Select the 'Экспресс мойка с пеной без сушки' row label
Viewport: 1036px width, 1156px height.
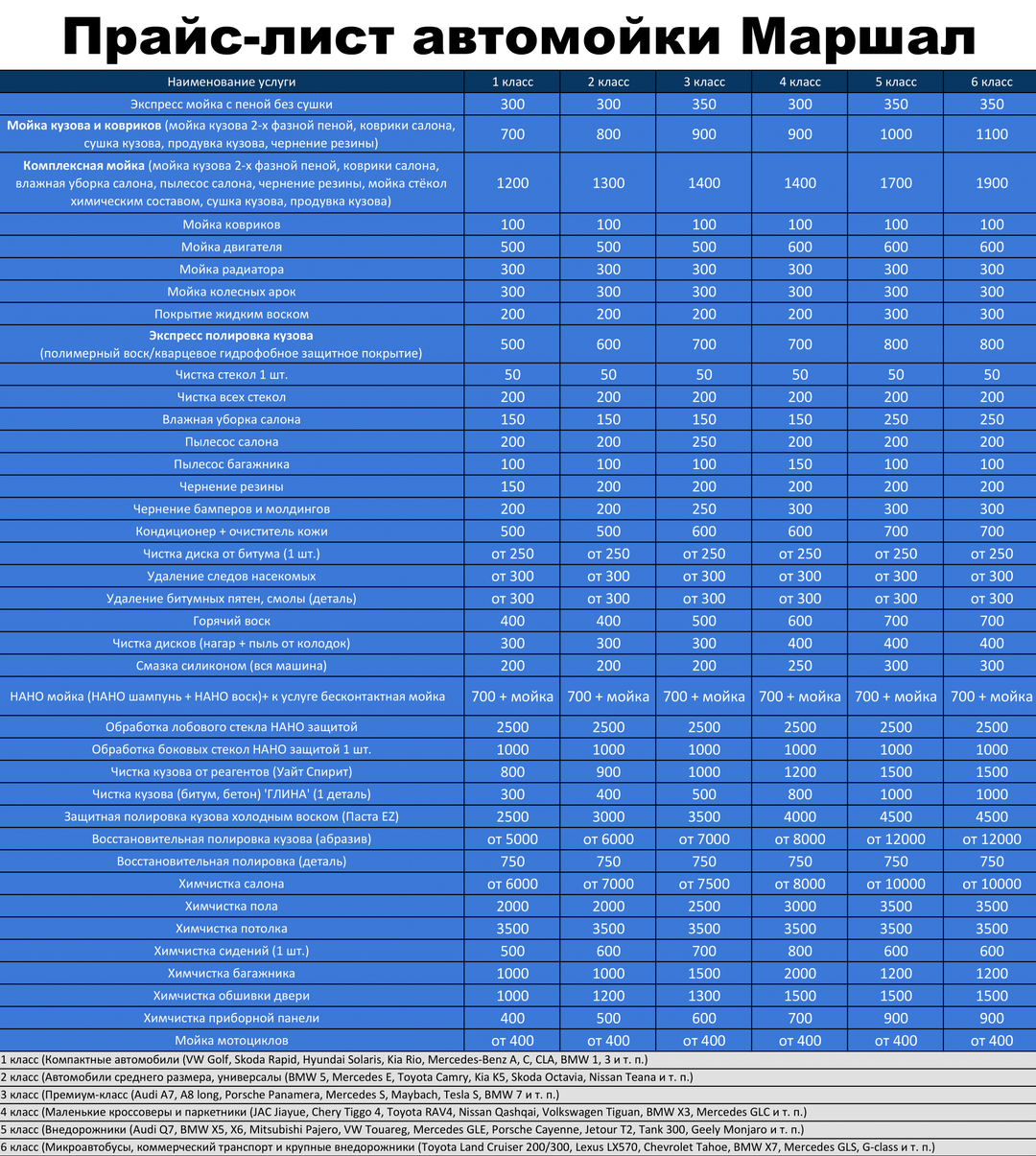coord(231,104)
